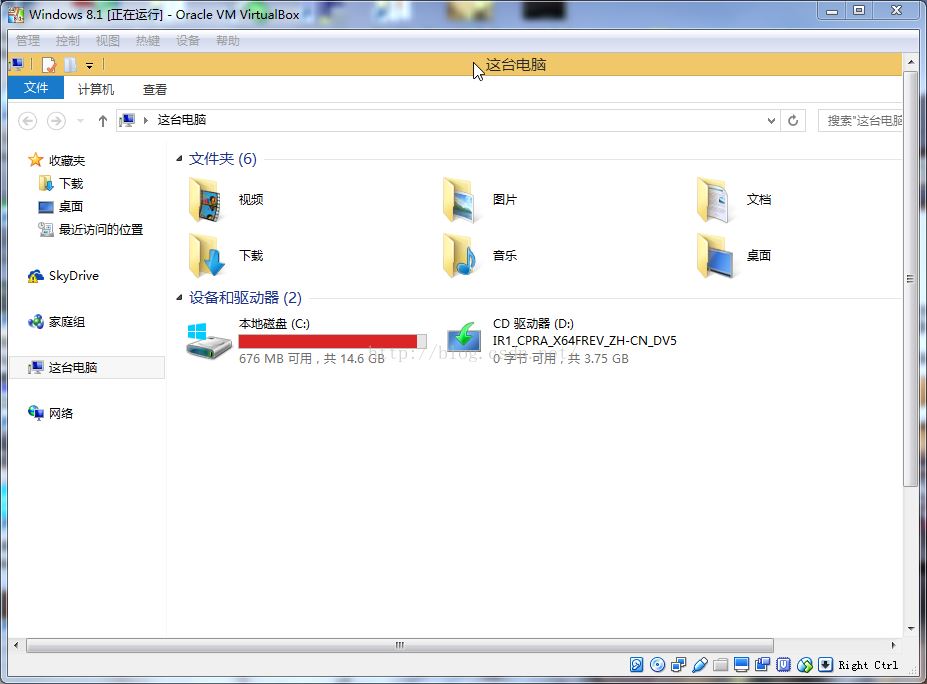Click the vertical scrollbar thumb
The height and width of the screenshot is (684, 927).
pyautogui.click(x=910, y=279)
